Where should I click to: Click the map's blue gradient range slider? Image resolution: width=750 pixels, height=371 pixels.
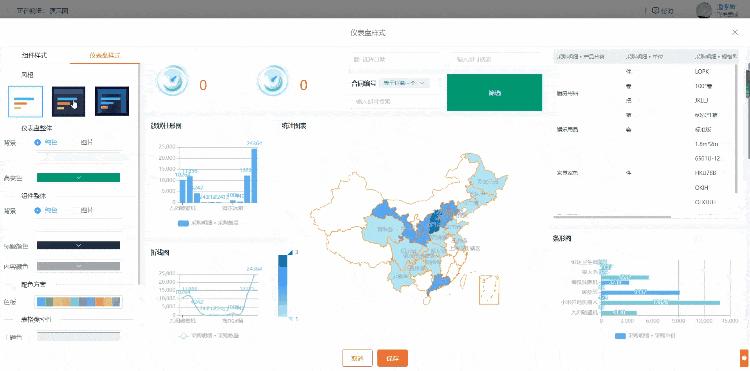[283, 286]
